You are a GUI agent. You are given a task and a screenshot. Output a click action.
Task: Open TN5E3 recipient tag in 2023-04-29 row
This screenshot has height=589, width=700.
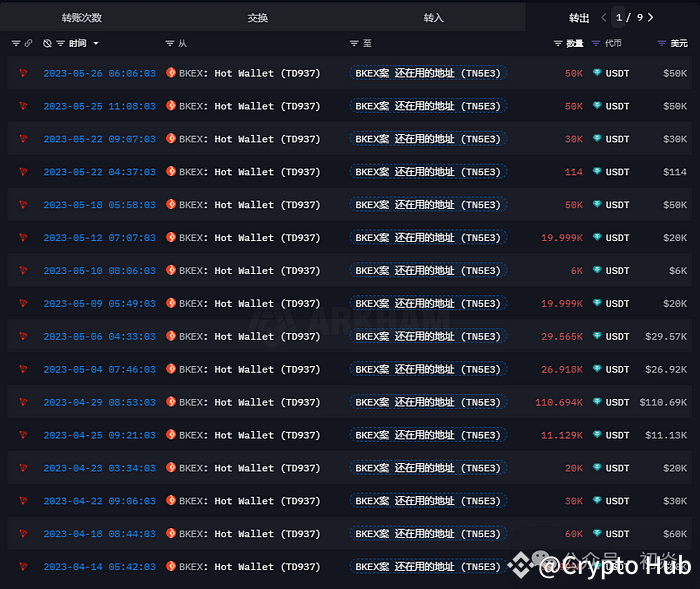(x=428, y=402)
